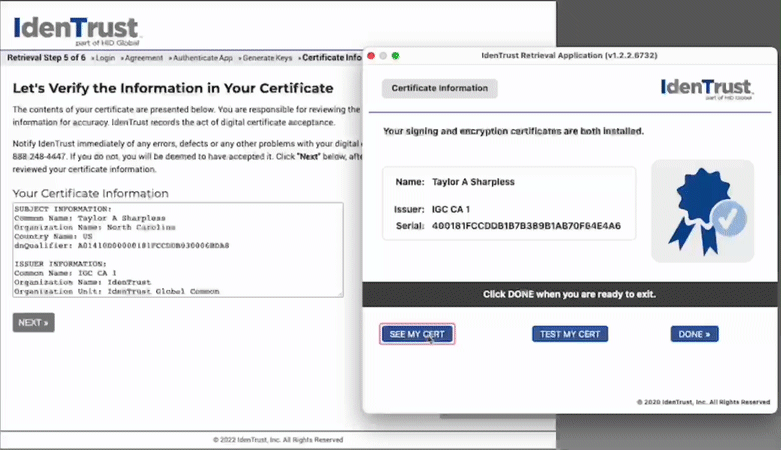Close the Retrieval Application window with the red button
Screen dimensions: 781x450
(370, 55)
